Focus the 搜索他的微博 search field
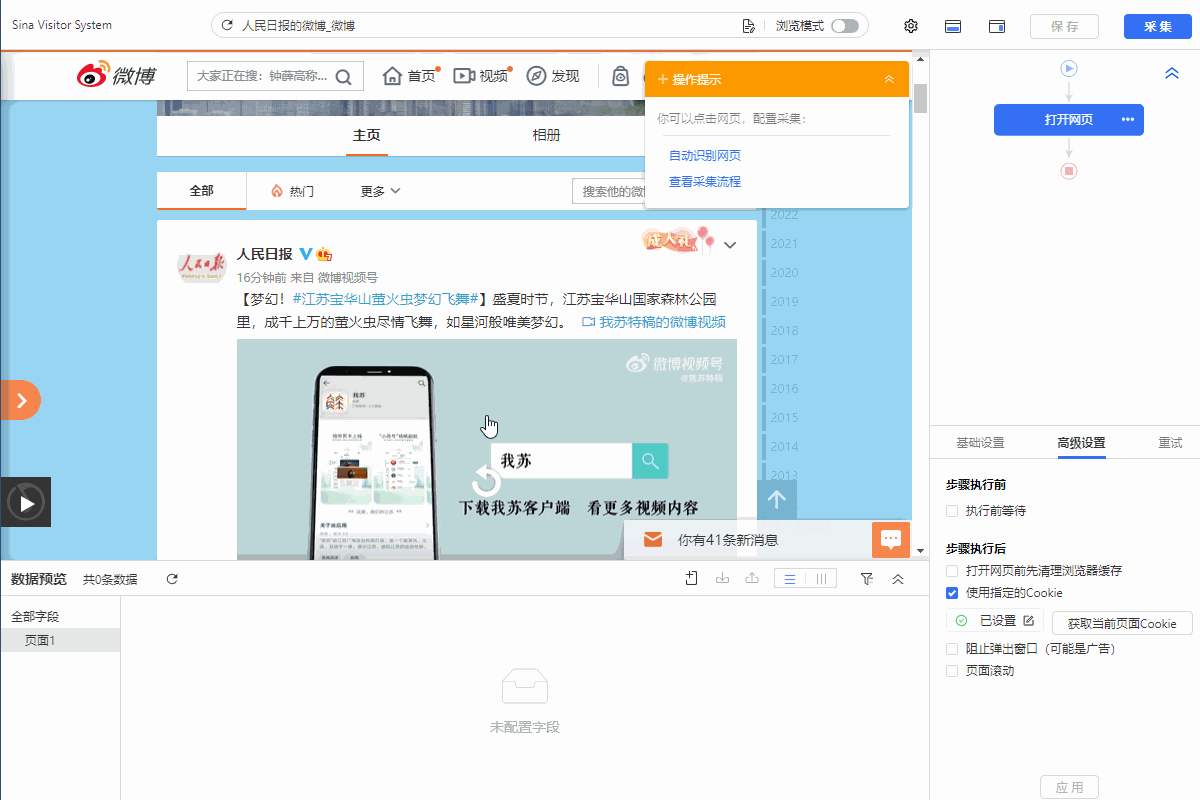 pyautogui.click(x=608, y=191)
